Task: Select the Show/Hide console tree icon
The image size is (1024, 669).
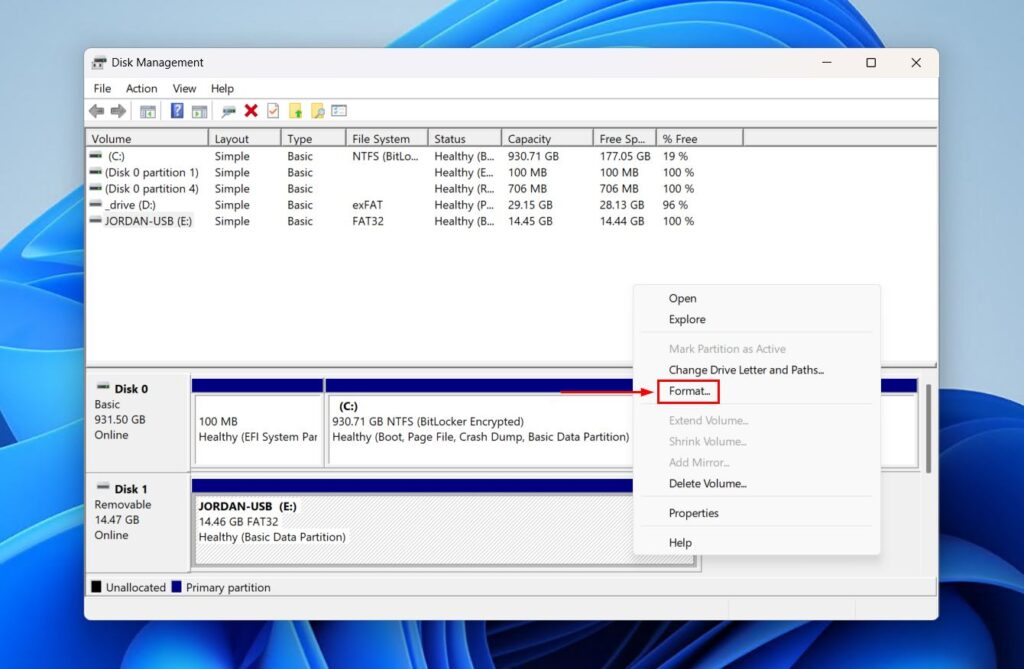Action: point(147,110)
